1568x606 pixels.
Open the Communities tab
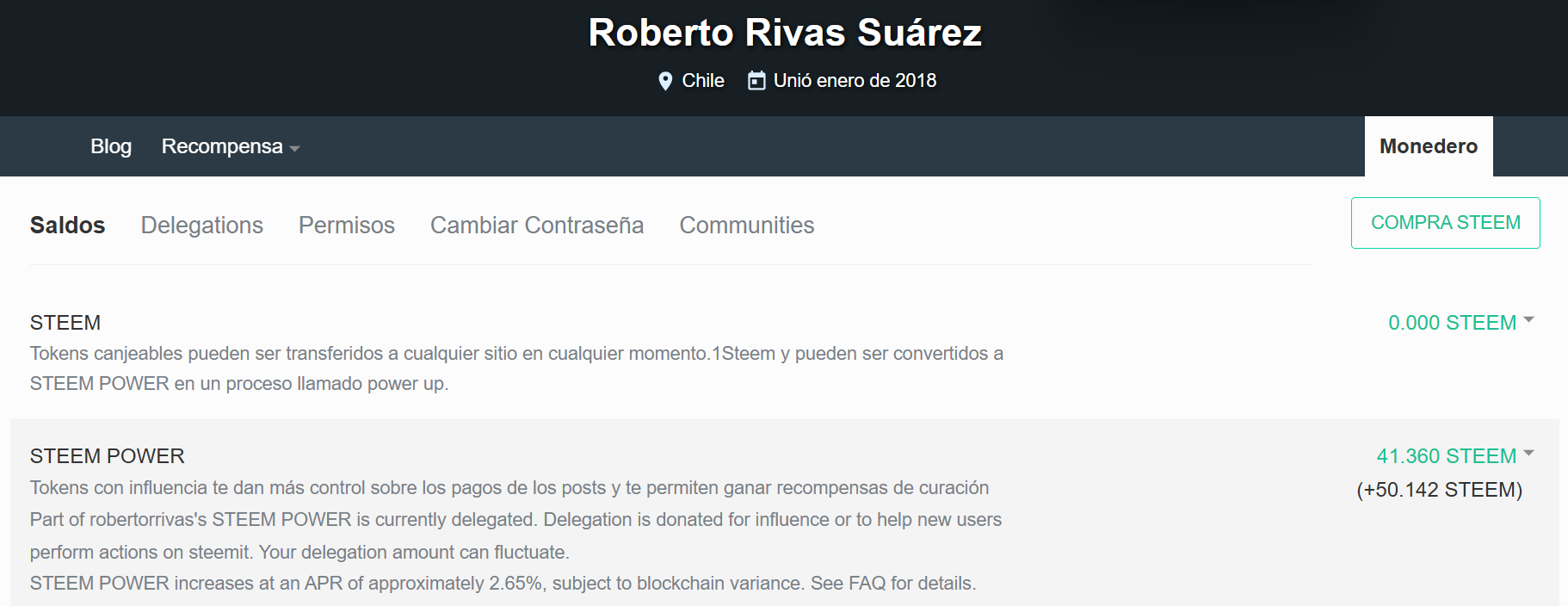[747, 226]
